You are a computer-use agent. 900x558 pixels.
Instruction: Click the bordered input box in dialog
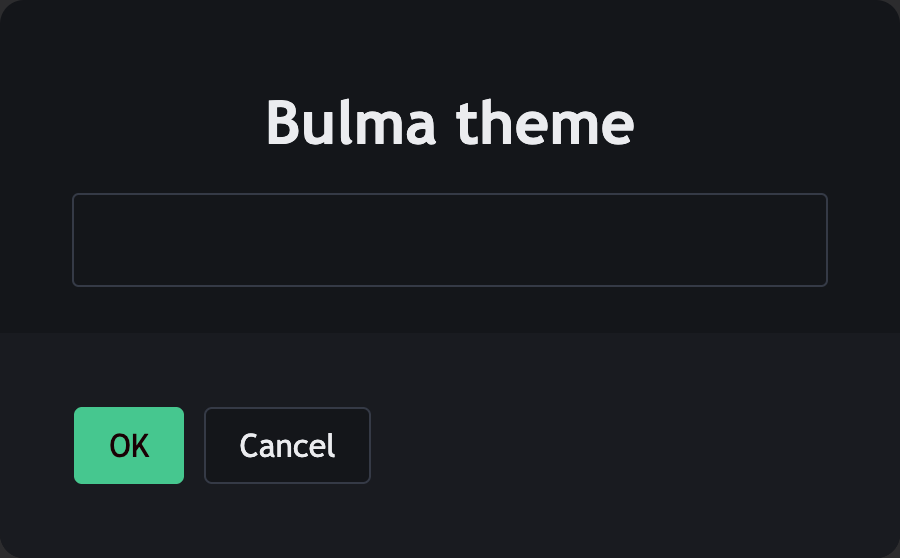coord(450,240)
